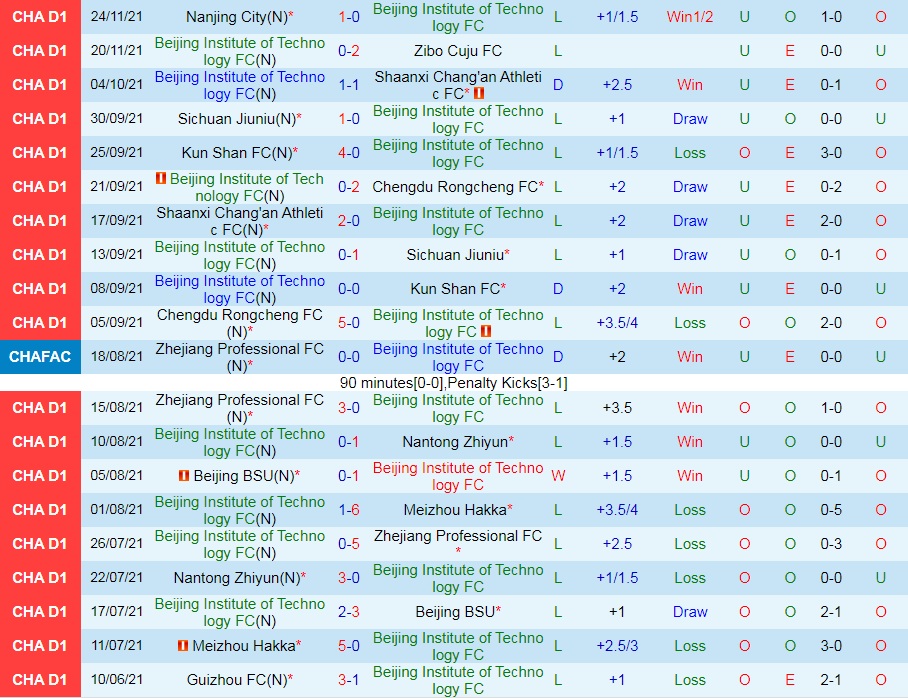Select the 3-0 score on 15/08/21
Screen dimensions: 908x698
tap(349, 408)
